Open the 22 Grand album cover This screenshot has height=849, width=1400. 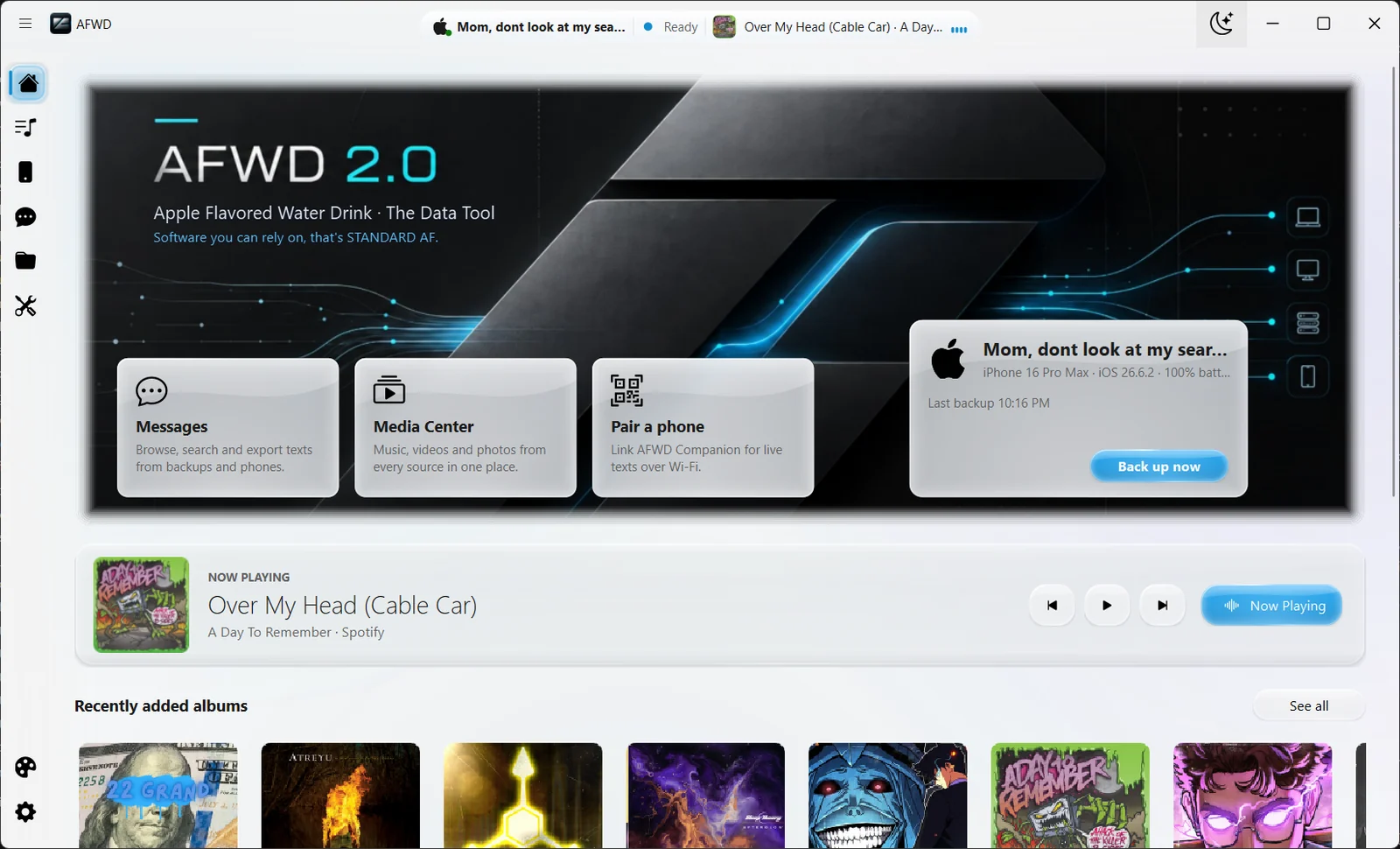click(x=157, y=796)
